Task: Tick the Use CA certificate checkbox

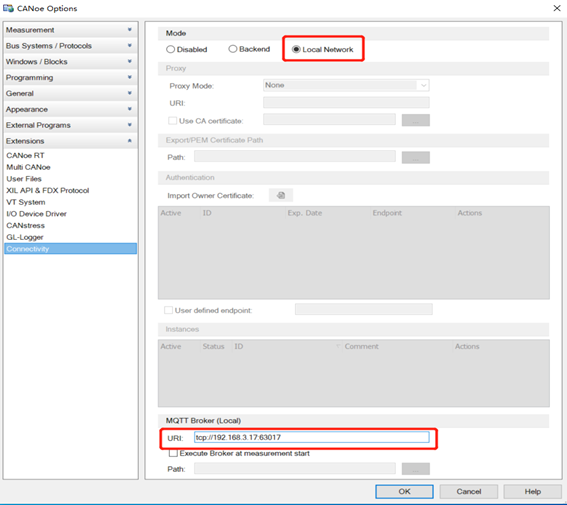Action: tap(172, 121)
